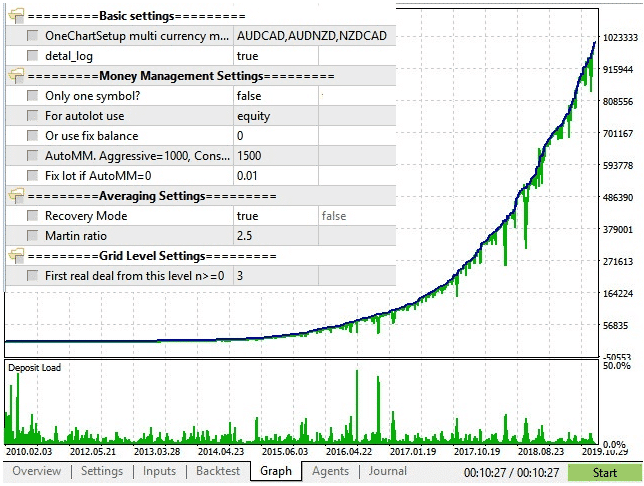Check the Martin ratio checkbox
This screenshot has height=486, width=644.
[x=32, y=235]
